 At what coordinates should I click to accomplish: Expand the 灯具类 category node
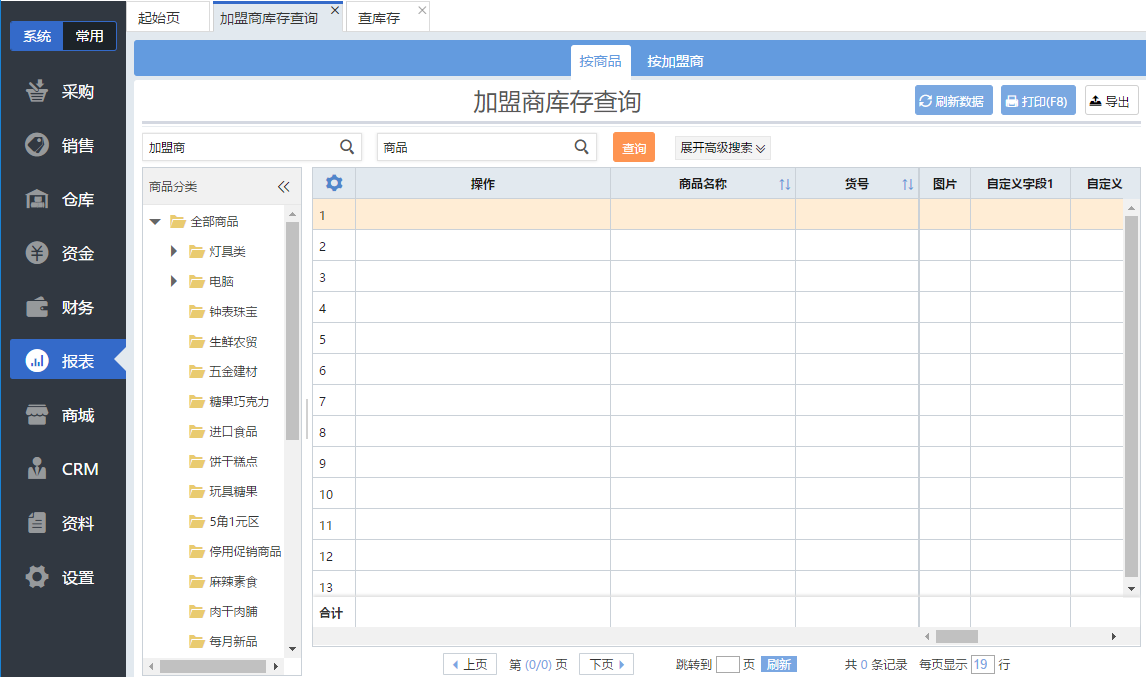tap(174, 252)
